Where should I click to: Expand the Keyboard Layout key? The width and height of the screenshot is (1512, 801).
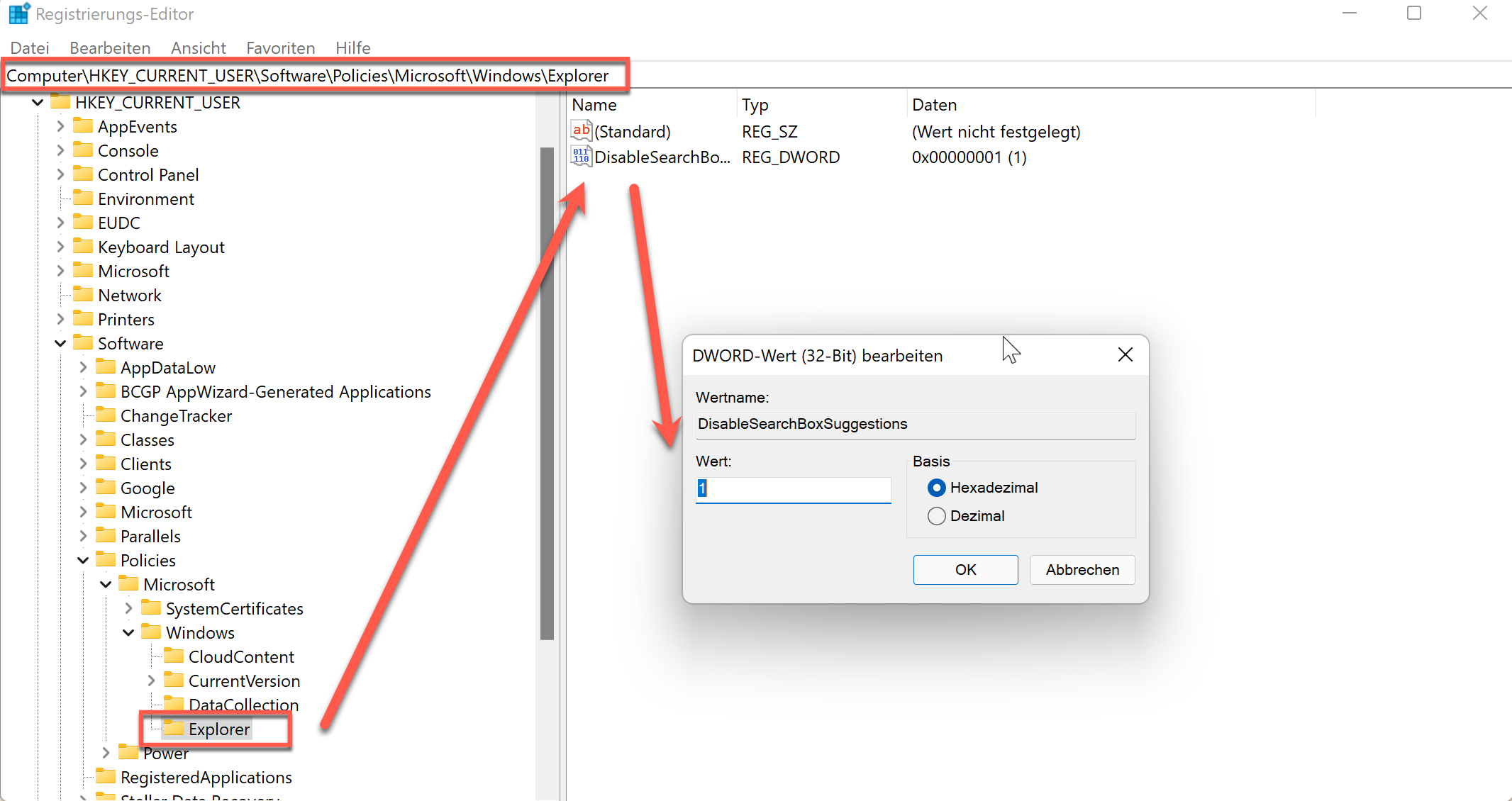(x=60, y=247)
